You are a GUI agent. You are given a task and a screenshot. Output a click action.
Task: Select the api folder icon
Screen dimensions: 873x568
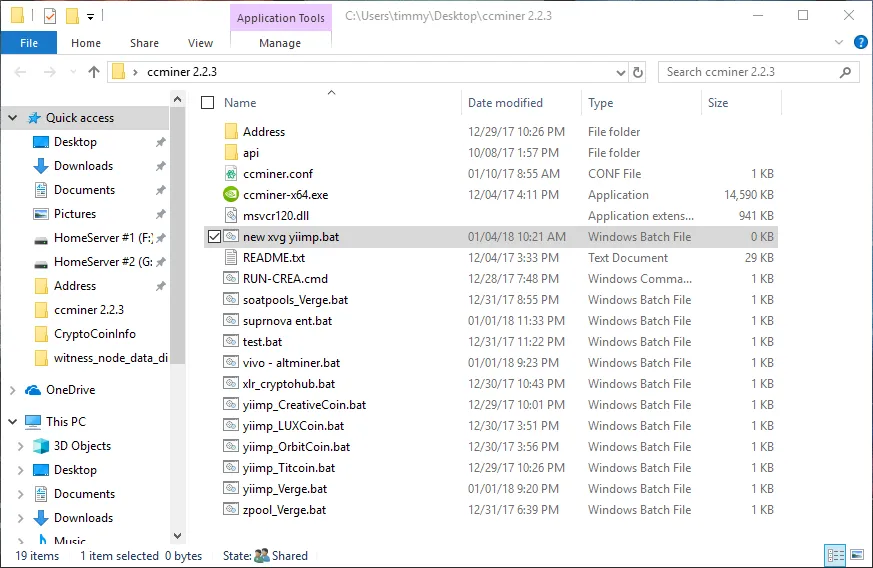tap(231, 153)
